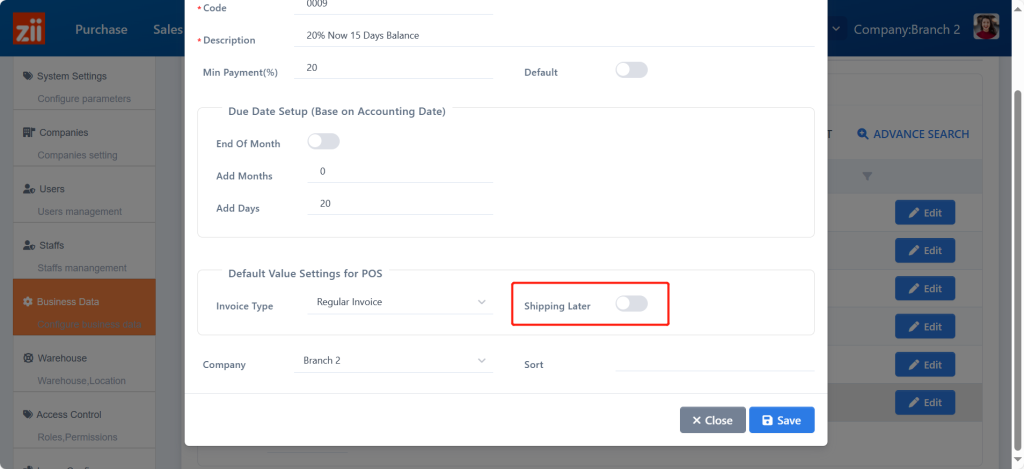This screenshot has width=1024, height=469.
Task: Save the payment term
Action: 781,420
